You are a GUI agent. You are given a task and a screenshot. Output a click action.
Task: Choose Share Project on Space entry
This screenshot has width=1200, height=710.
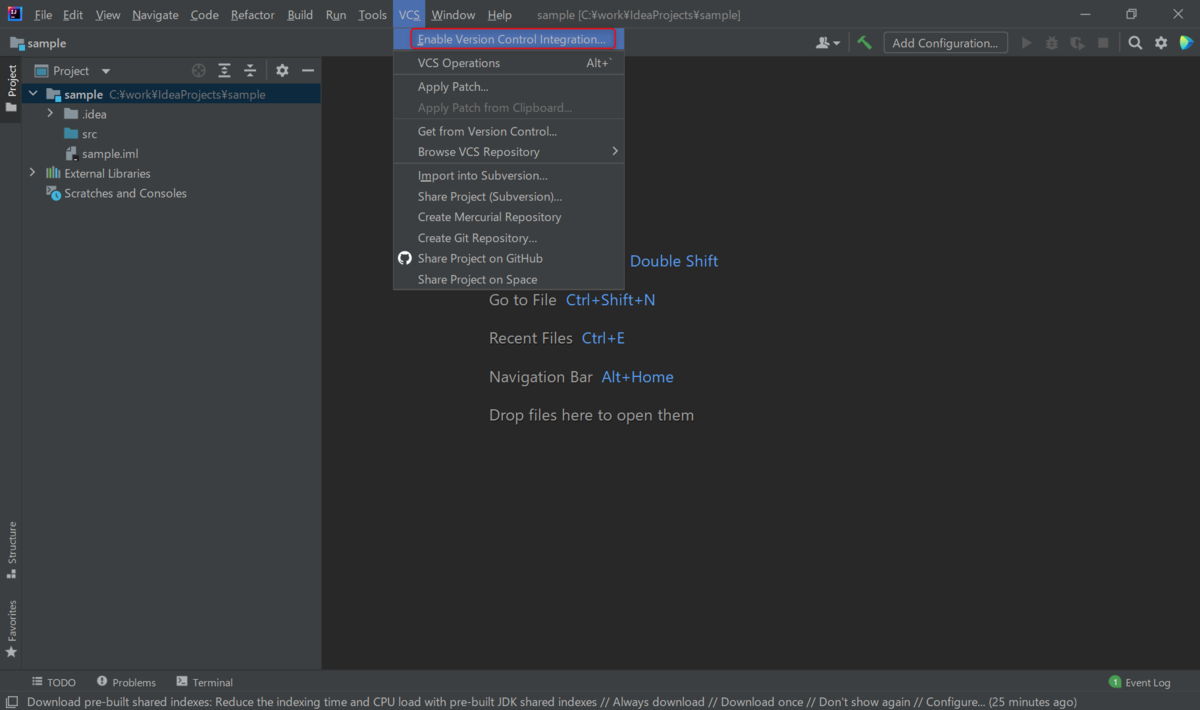509,279
